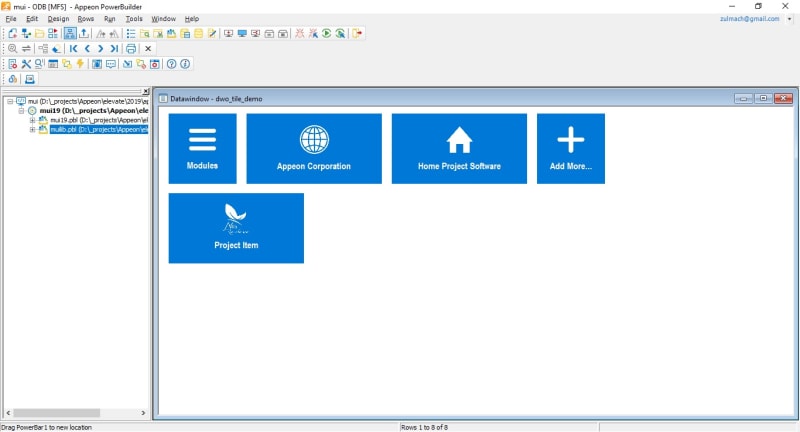
Task: Click the Project Item tile
Action: (x=236, y=228)
